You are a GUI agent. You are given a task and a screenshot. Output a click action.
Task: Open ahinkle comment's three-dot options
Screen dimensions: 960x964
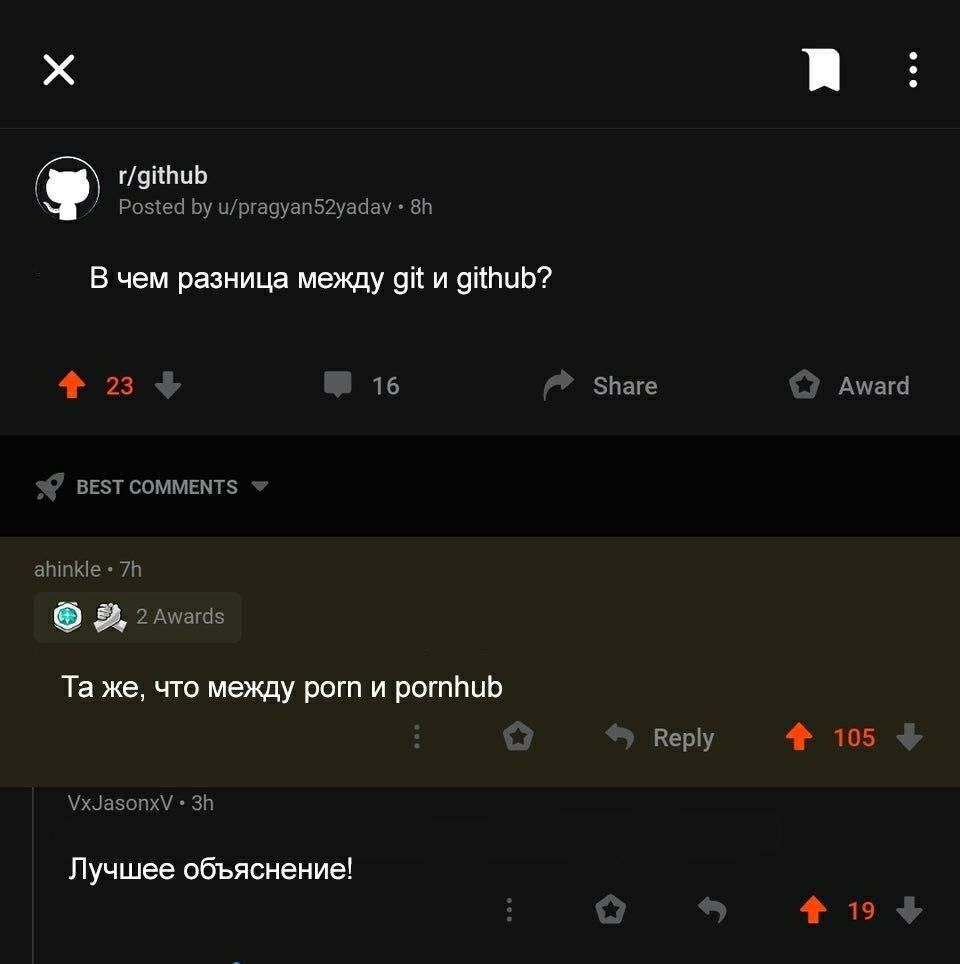coord(417,737)
